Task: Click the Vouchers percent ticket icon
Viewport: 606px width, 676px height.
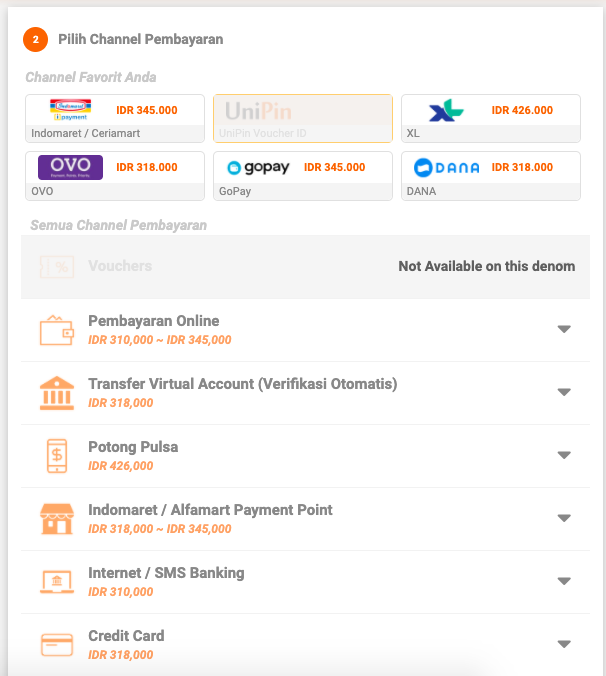Action: click(56, 267)
